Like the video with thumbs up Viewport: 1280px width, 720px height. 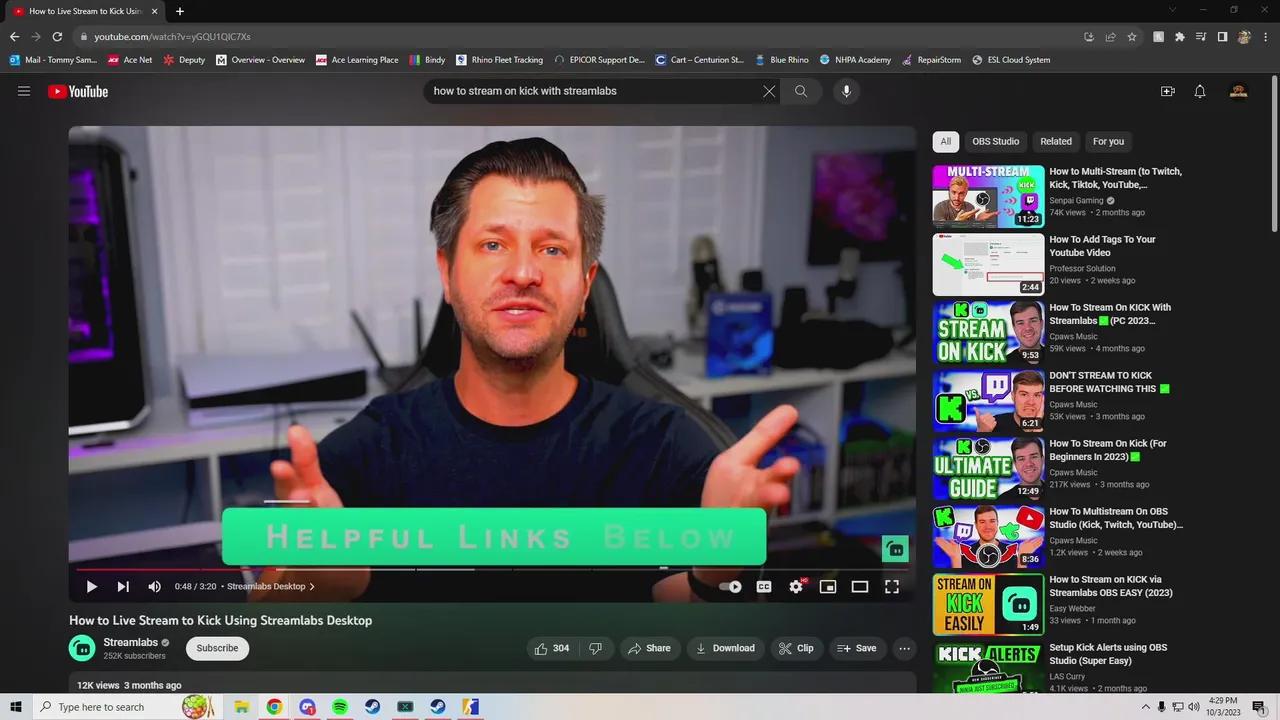pyautogui.click(x=552, y=648)
